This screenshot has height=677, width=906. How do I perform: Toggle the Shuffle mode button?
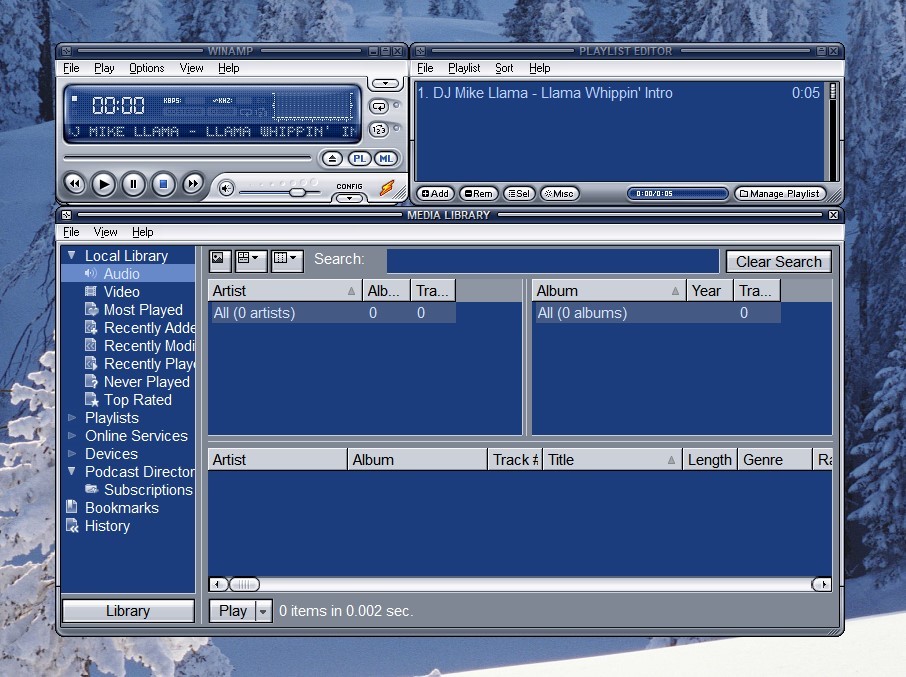point(379,130)
